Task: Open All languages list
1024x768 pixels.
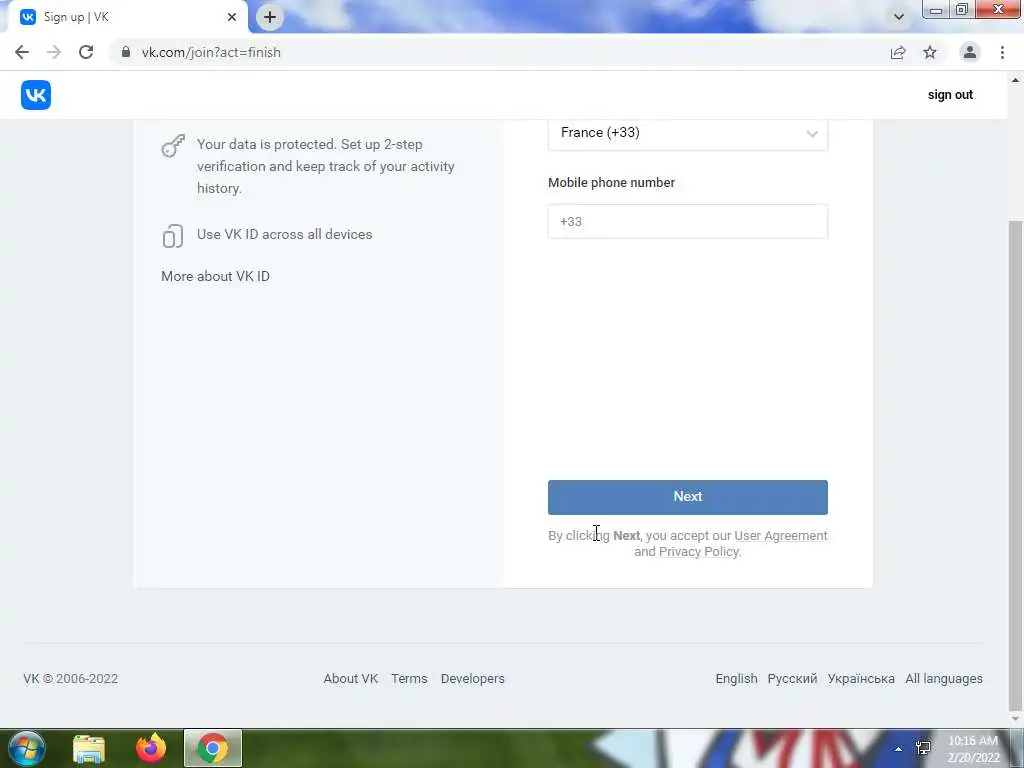Action: pyautogui.click(x=944, y=679)
